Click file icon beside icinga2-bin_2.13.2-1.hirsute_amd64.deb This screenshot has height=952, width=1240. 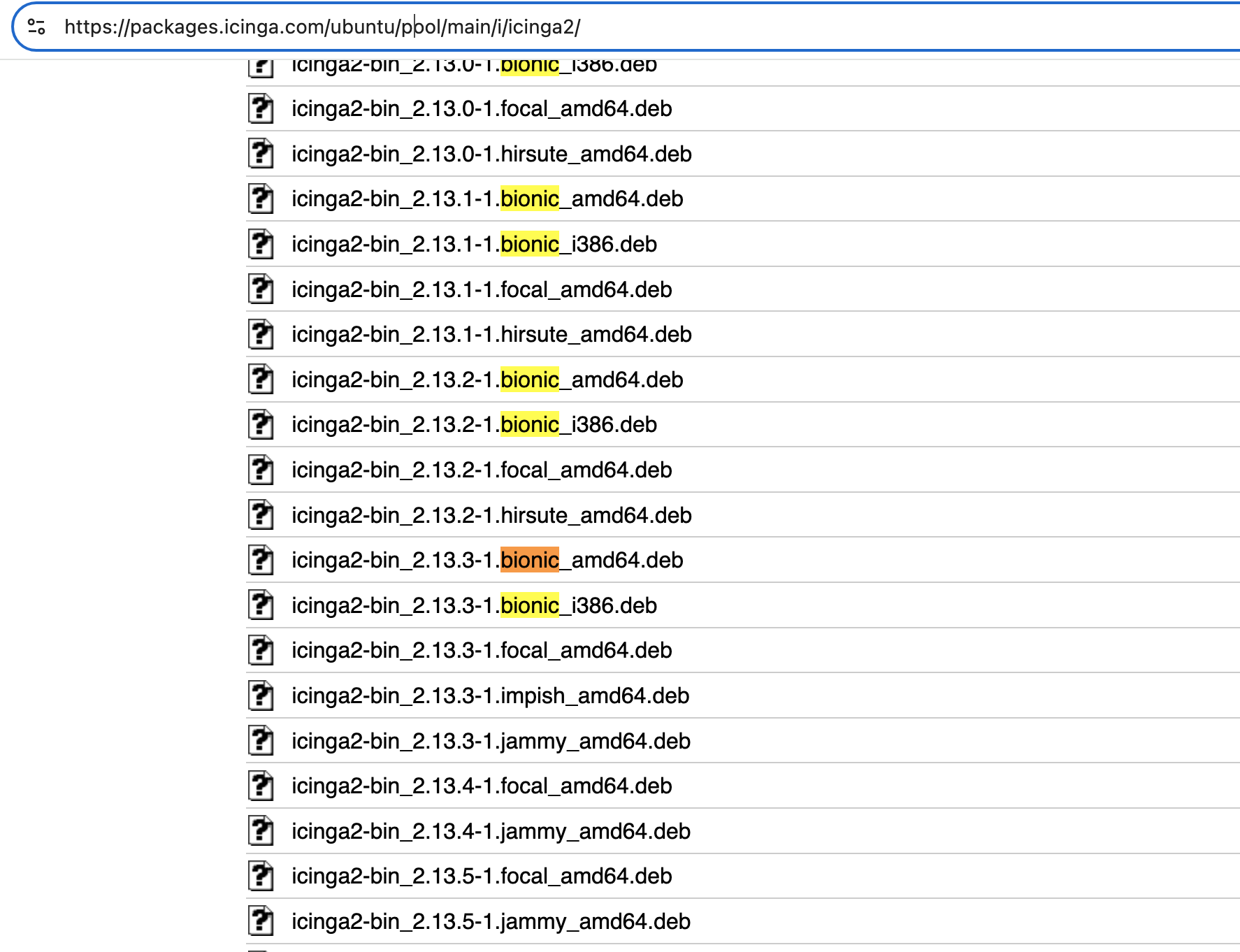coord(261,515)
